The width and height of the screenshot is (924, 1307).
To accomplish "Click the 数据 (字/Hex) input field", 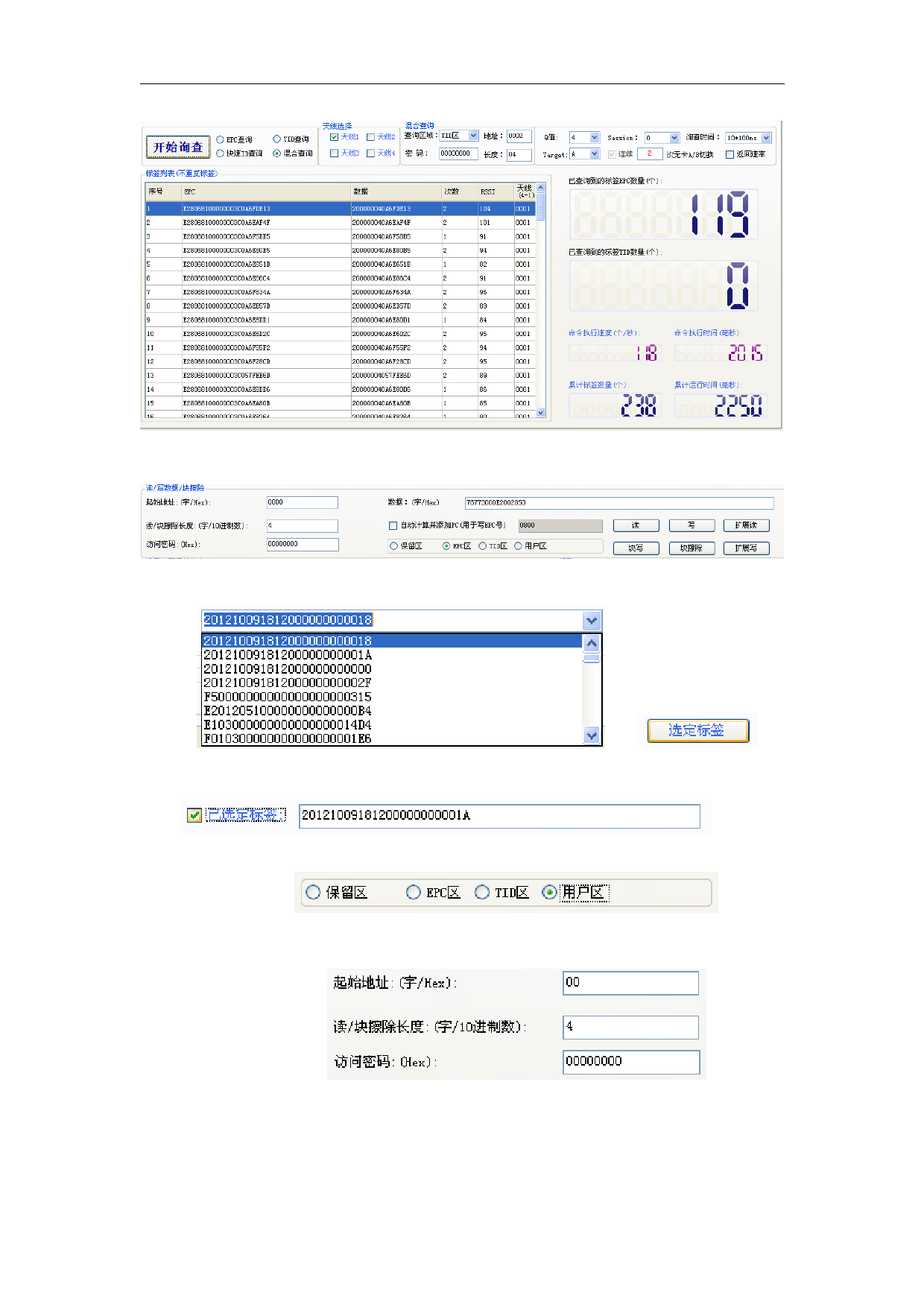I will coord(618,503).
